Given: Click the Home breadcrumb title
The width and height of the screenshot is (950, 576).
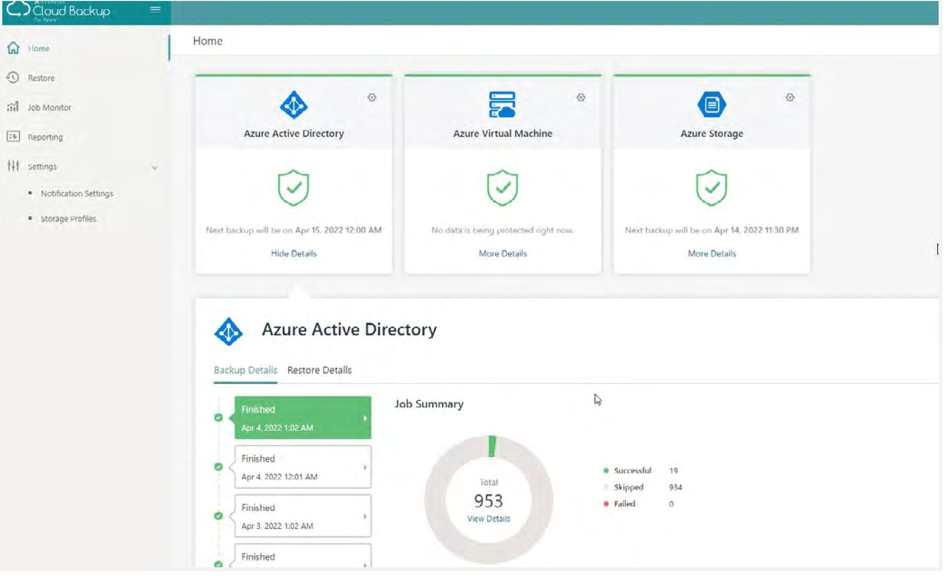Looking at the screenshot, I should pos(208,41).
